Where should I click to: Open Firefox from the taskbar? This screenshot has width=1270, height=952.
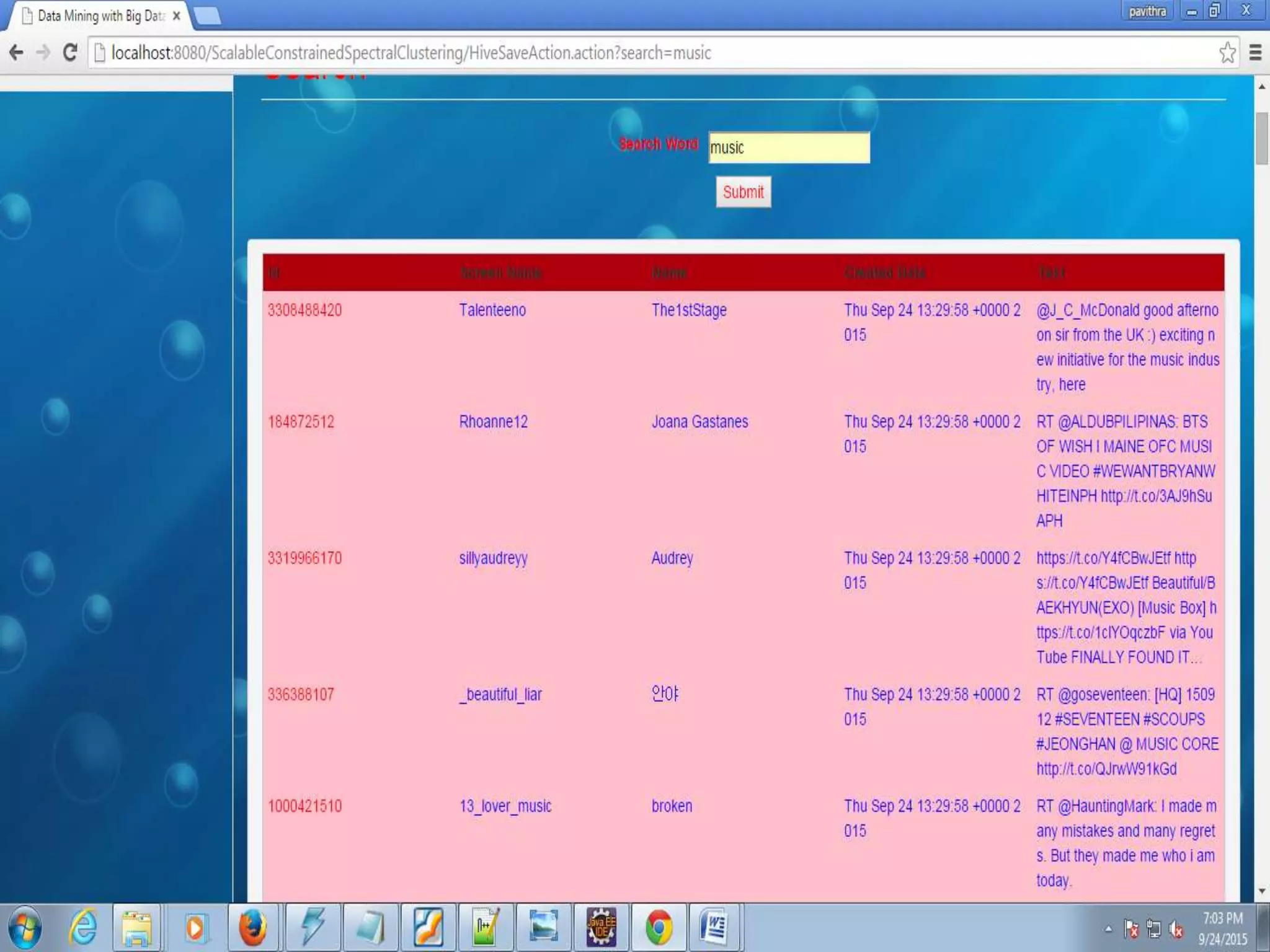click(x=252, y=928)
